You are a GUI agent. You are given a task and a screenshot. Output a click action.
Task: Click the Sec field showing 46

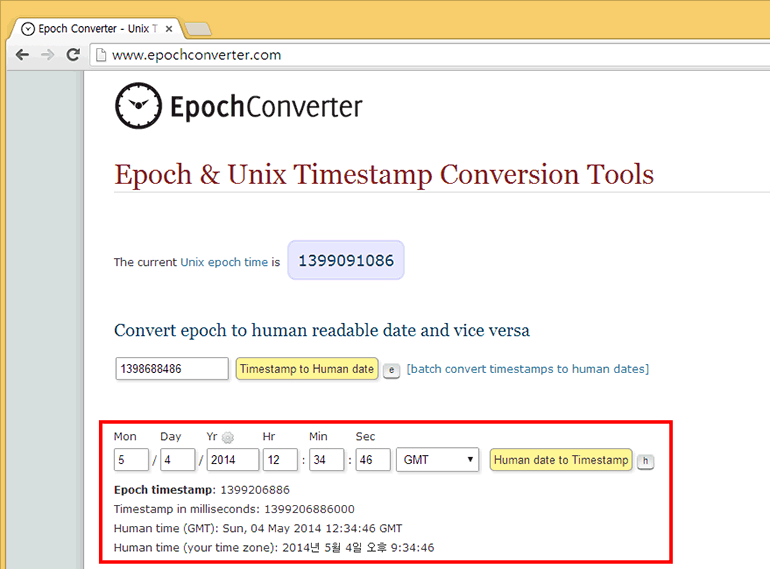372,460
